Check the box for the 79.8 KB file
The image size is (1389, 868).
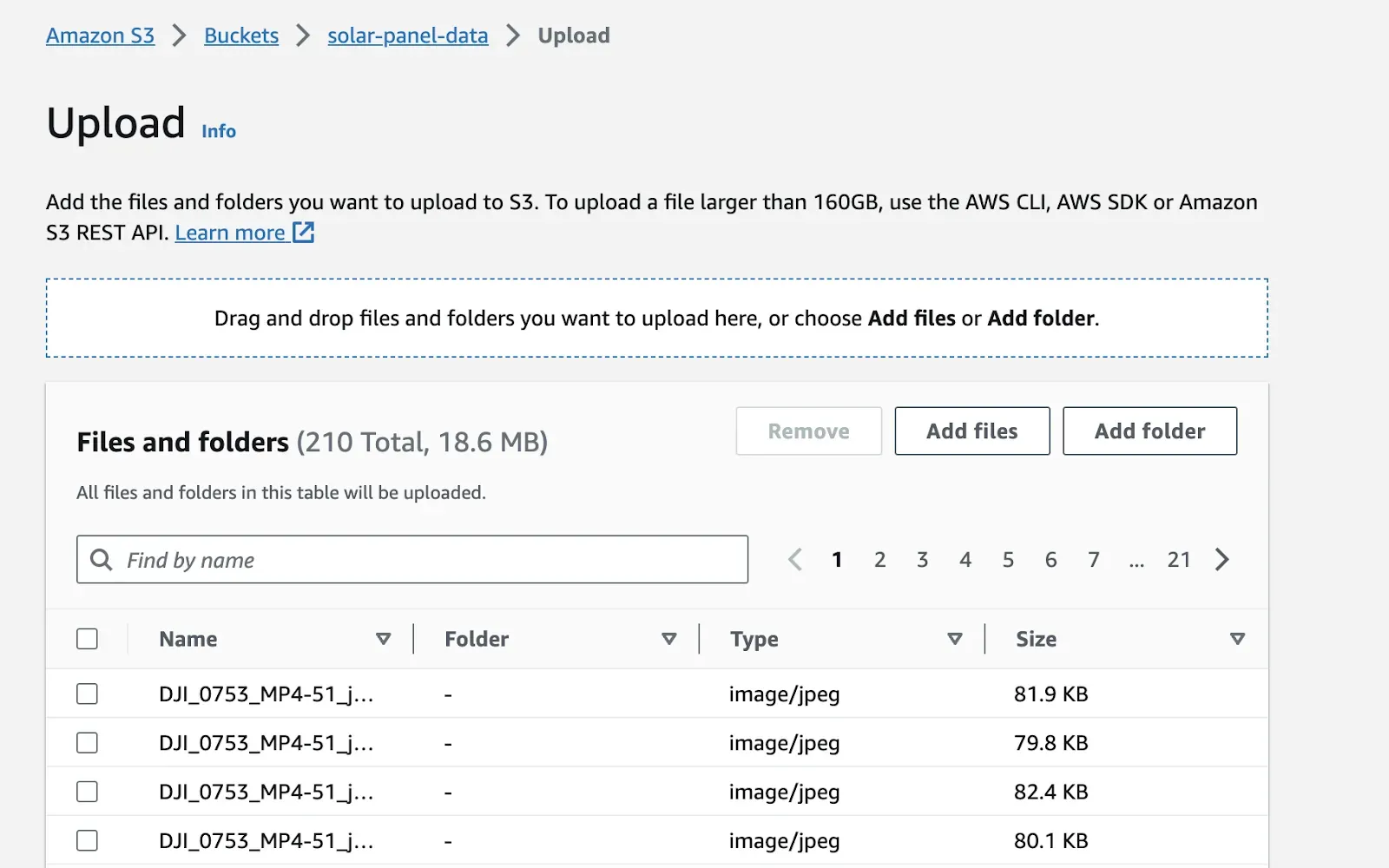[87, 743]
